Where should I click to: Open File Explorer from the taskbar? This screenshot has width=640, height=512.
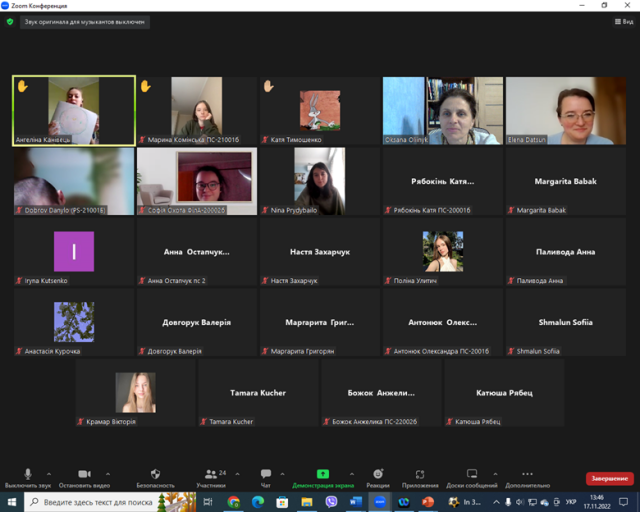(x=307, y=502)
